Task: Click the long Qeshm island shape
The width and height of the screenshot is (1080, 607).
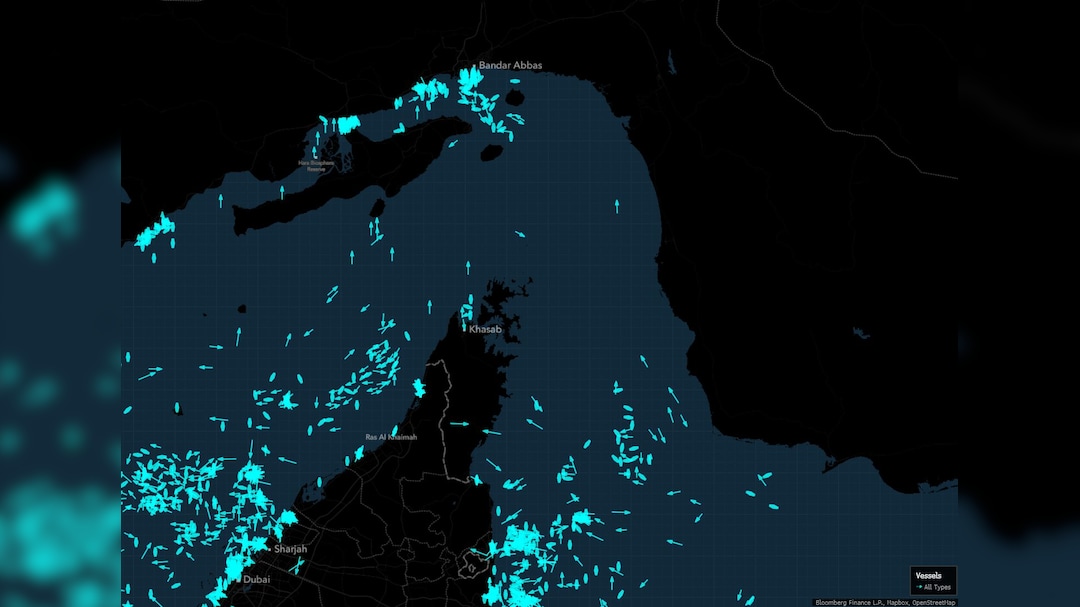Action: coord(350,175)
